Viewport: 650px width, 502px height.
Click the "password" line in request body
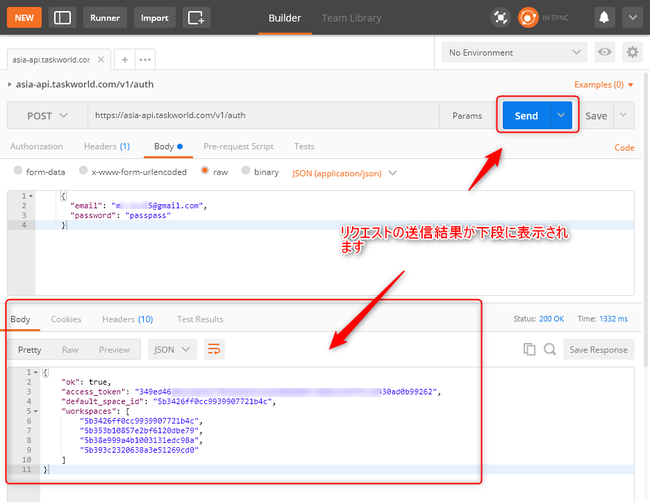point(120,215)
